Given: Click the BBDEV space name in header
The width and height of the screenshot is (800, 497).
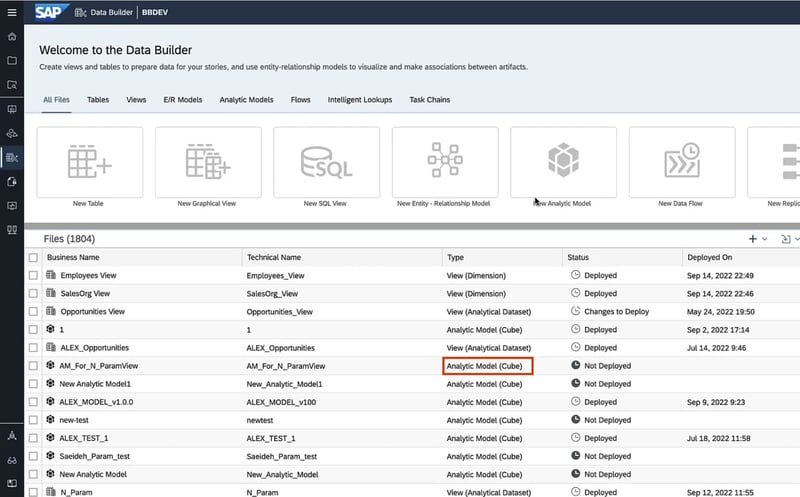Looking at the screenshot, I should point(155,12).
